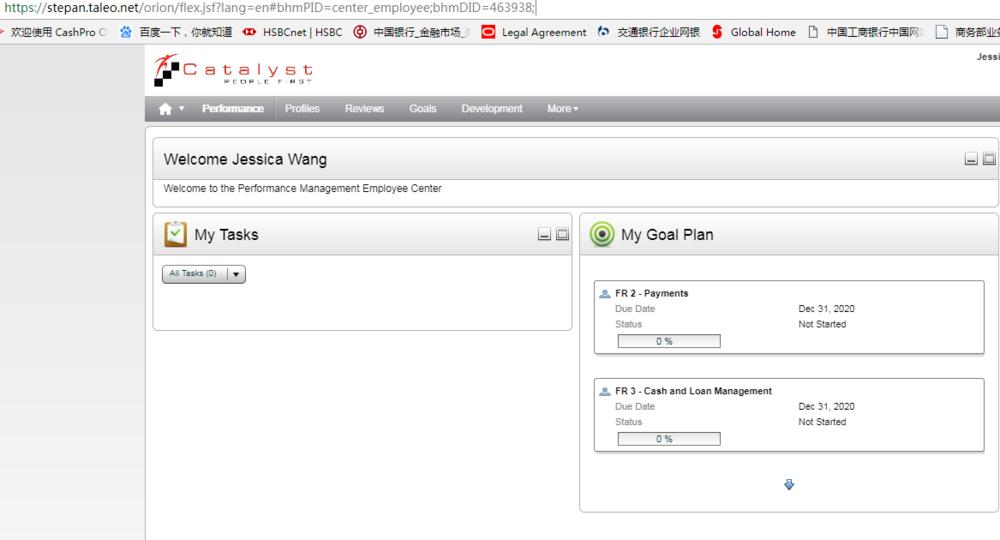Open the CashPro bookmark
This screenshot has height=540, width=1000.
pyautogui.click(x=54, y=32)
